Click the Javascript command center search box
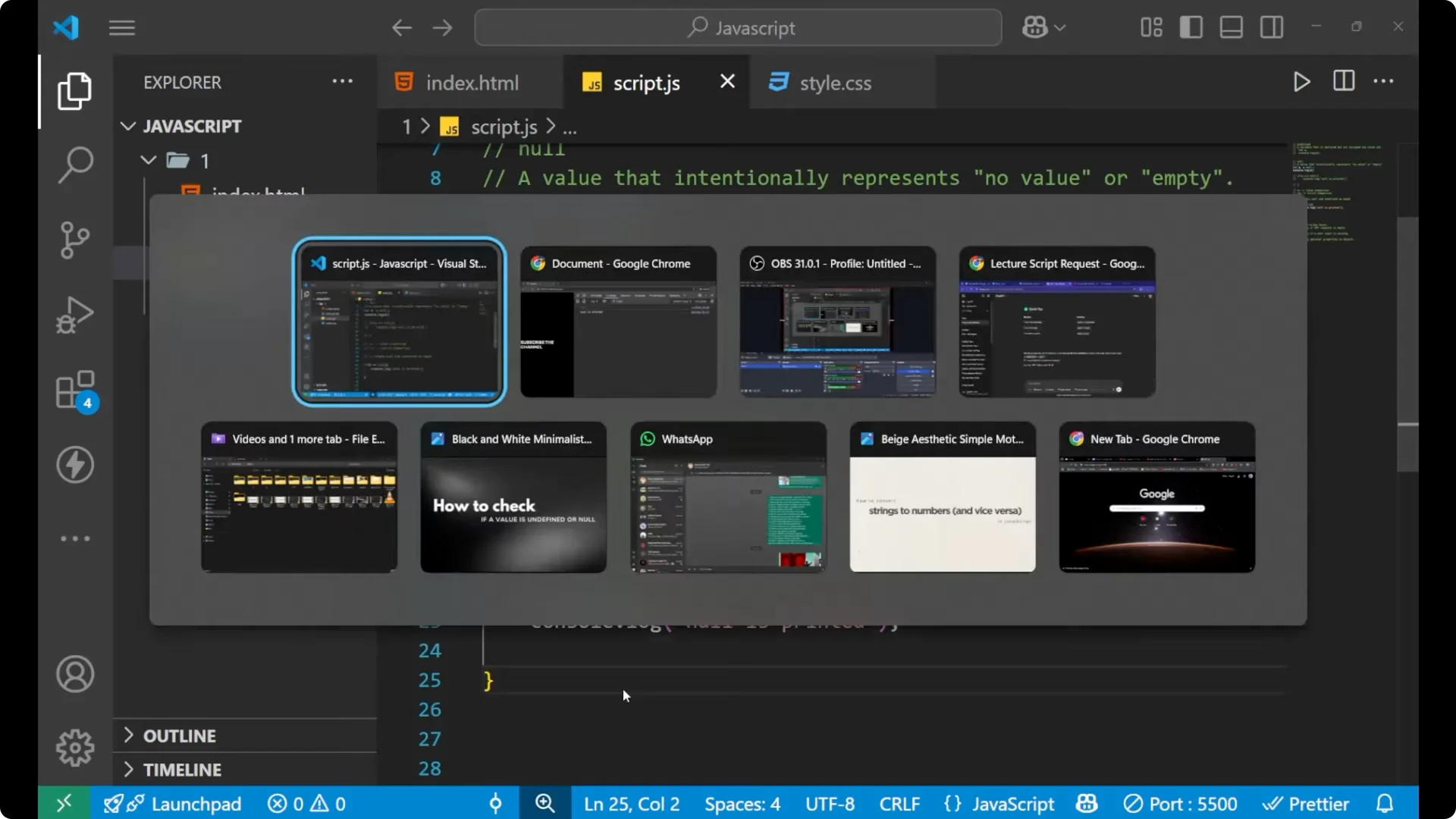1456x819 pixels. [738, 28]
